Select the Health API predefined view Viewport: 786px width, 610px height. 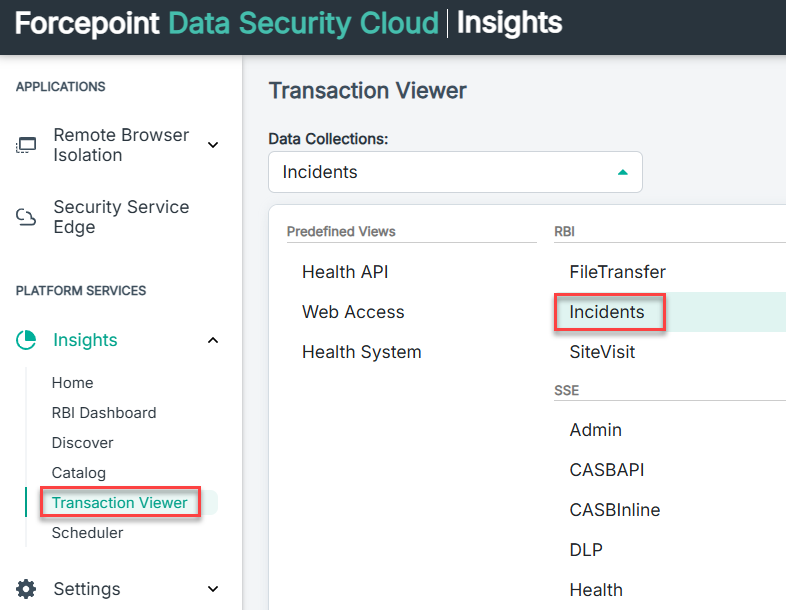pos(345,272)
